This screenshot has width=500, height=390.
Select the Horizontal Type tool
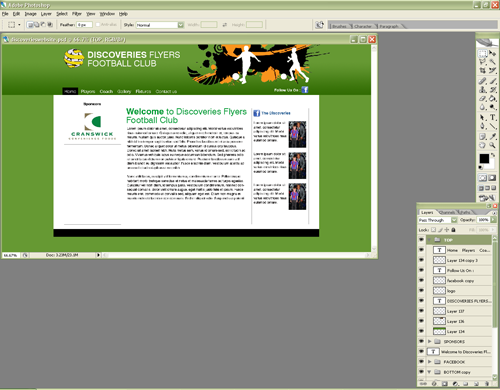pos(492,117)
